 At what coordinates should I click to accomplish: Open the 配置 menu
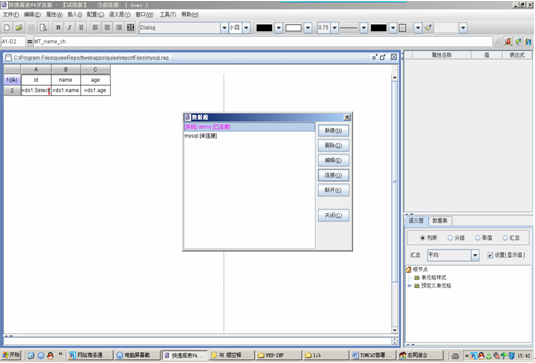tap(95, 14)
